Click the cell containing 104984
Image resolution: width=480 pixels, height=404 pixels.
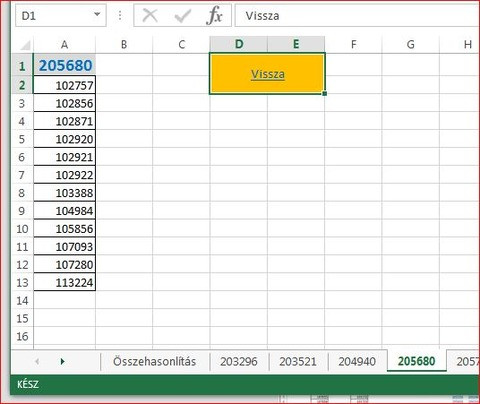(x=65, y=211)
